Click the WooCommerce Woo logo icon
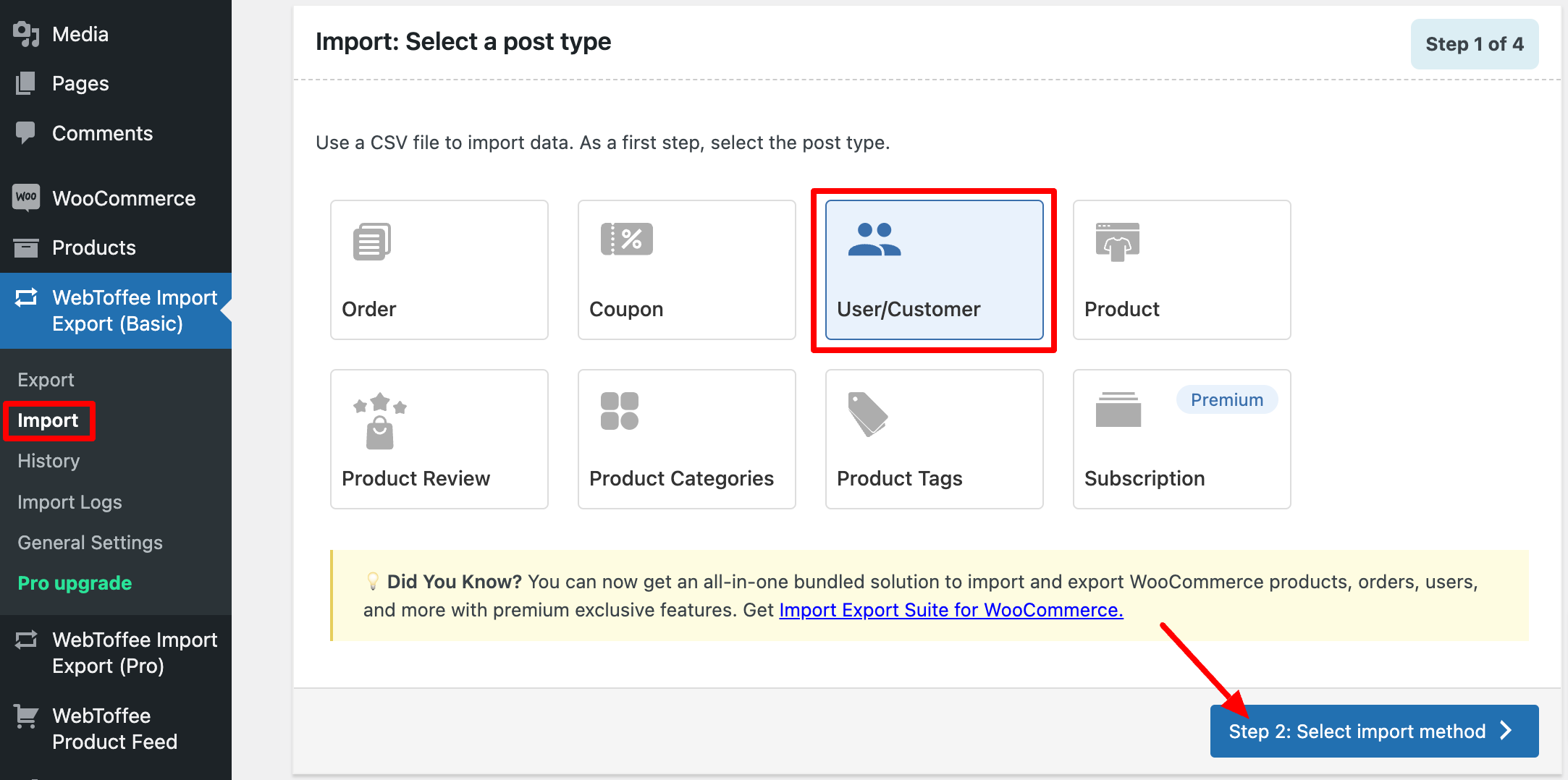 click(26, 197)
